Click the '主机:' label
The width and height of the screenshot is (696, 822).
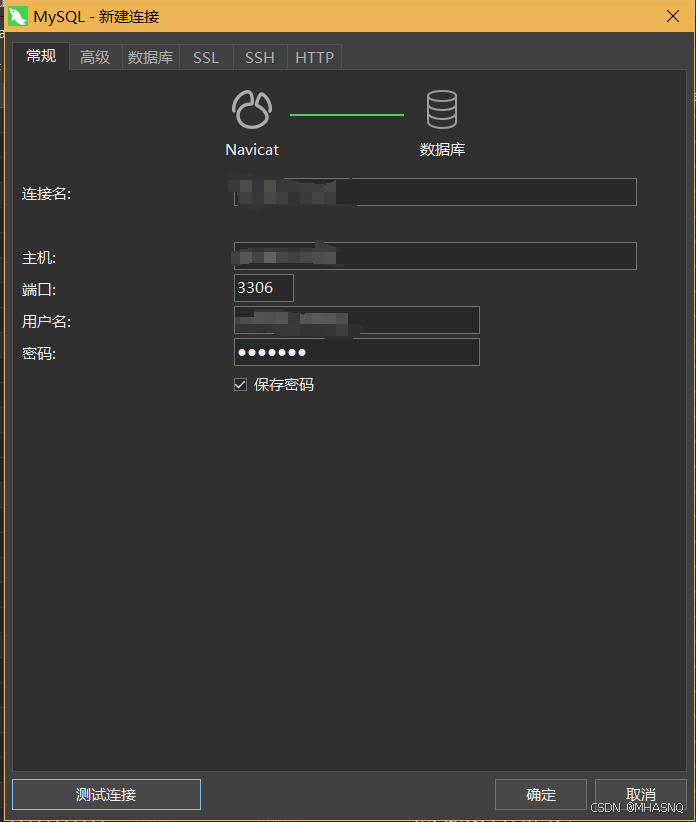(x=39, y=258)
